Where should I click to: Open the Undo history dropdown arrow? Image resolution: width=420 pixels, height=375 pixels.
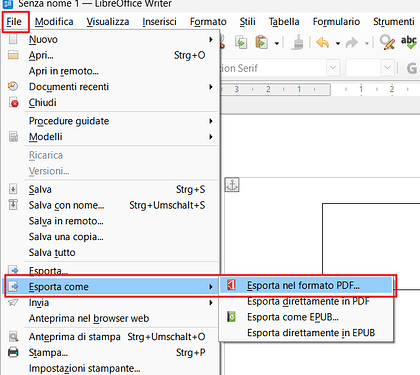[338, 43]
